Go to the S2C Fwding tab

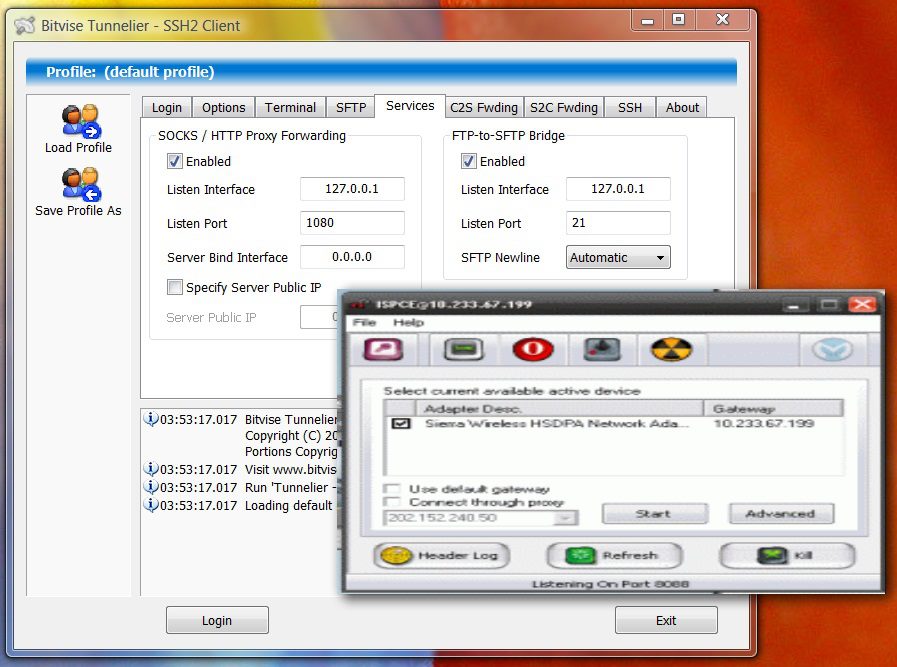coord(563,108)
